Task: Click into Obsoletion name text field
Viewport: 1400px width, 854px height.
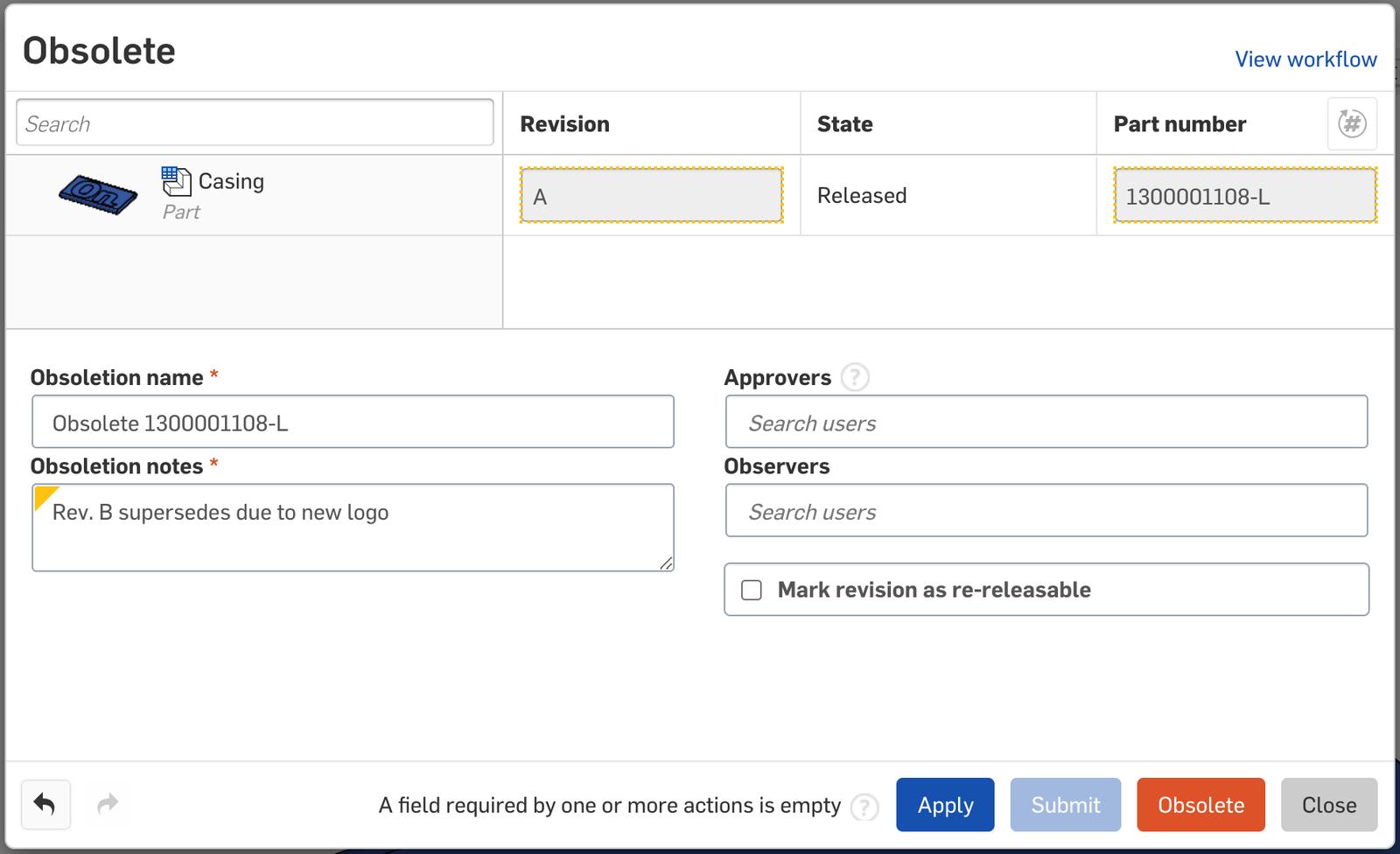Action: (x=353, y=423)
